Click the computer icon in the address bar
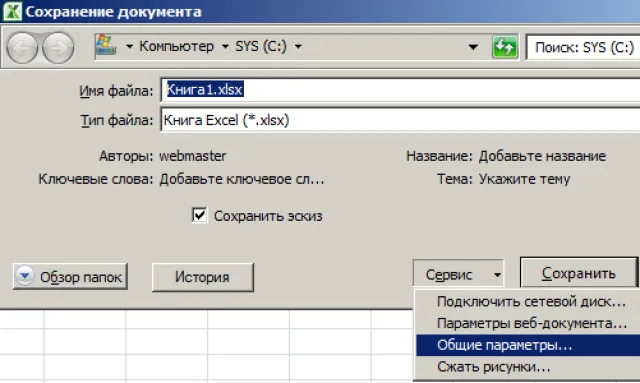This screenshot has width=640, height=383. [106, 45]
